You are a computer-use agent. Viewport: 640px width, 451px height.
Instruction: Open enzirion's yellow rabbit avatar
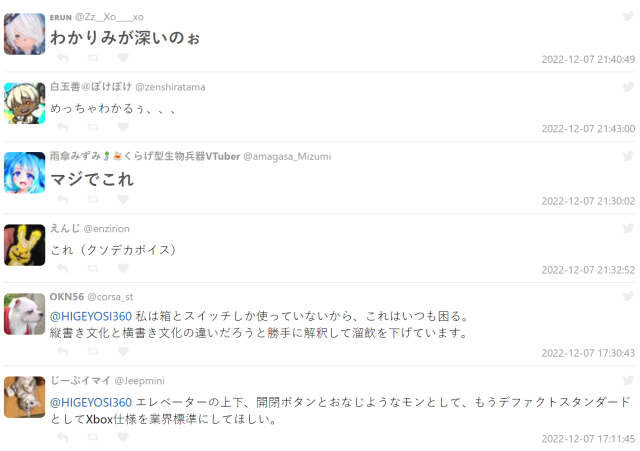tap(25, 245)
